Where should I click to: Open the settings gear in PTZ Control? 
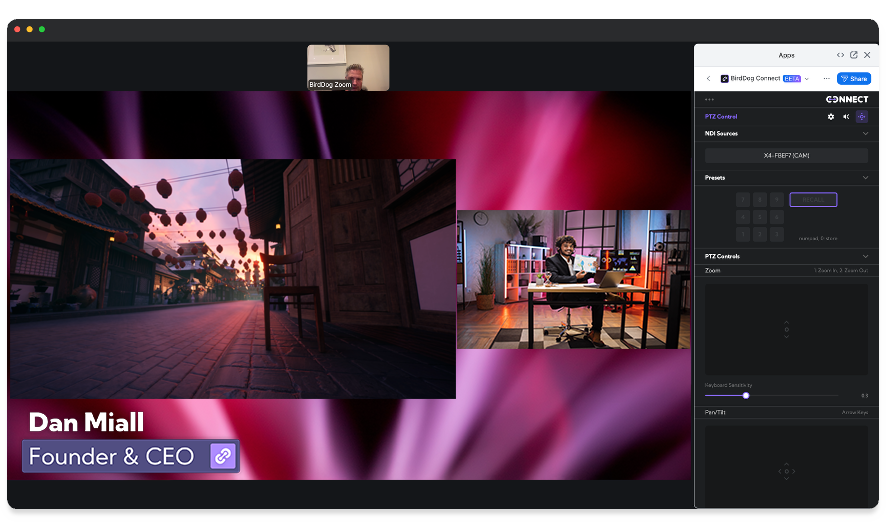pyautogui.click(x=831, y=117)
